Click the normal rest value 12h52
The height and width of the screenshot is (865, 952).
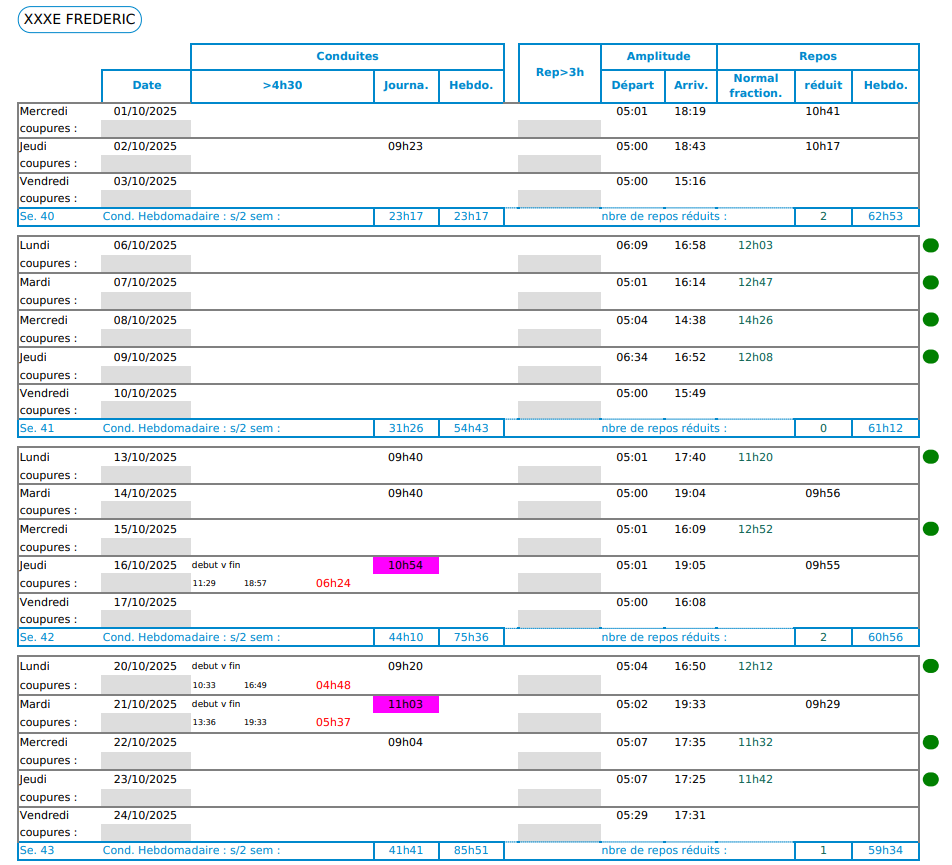(x=755, y=530)
